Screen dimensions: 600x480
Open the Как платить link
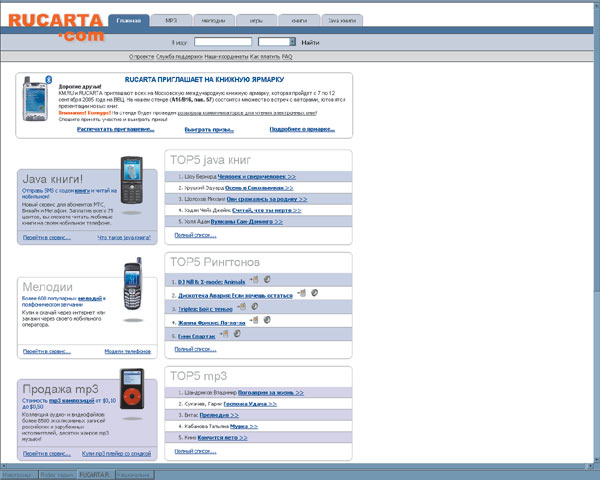coord(265,57)
